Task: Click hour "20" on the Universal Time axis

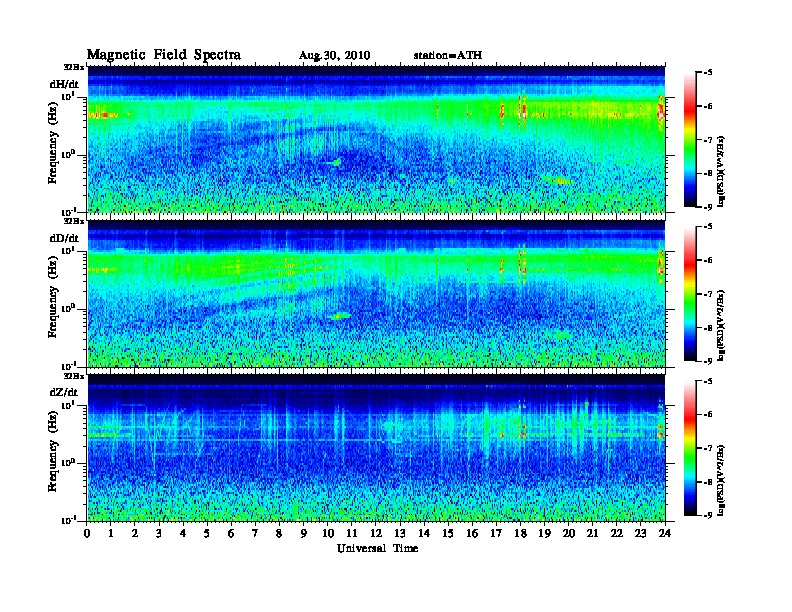Action: [569, 533]
